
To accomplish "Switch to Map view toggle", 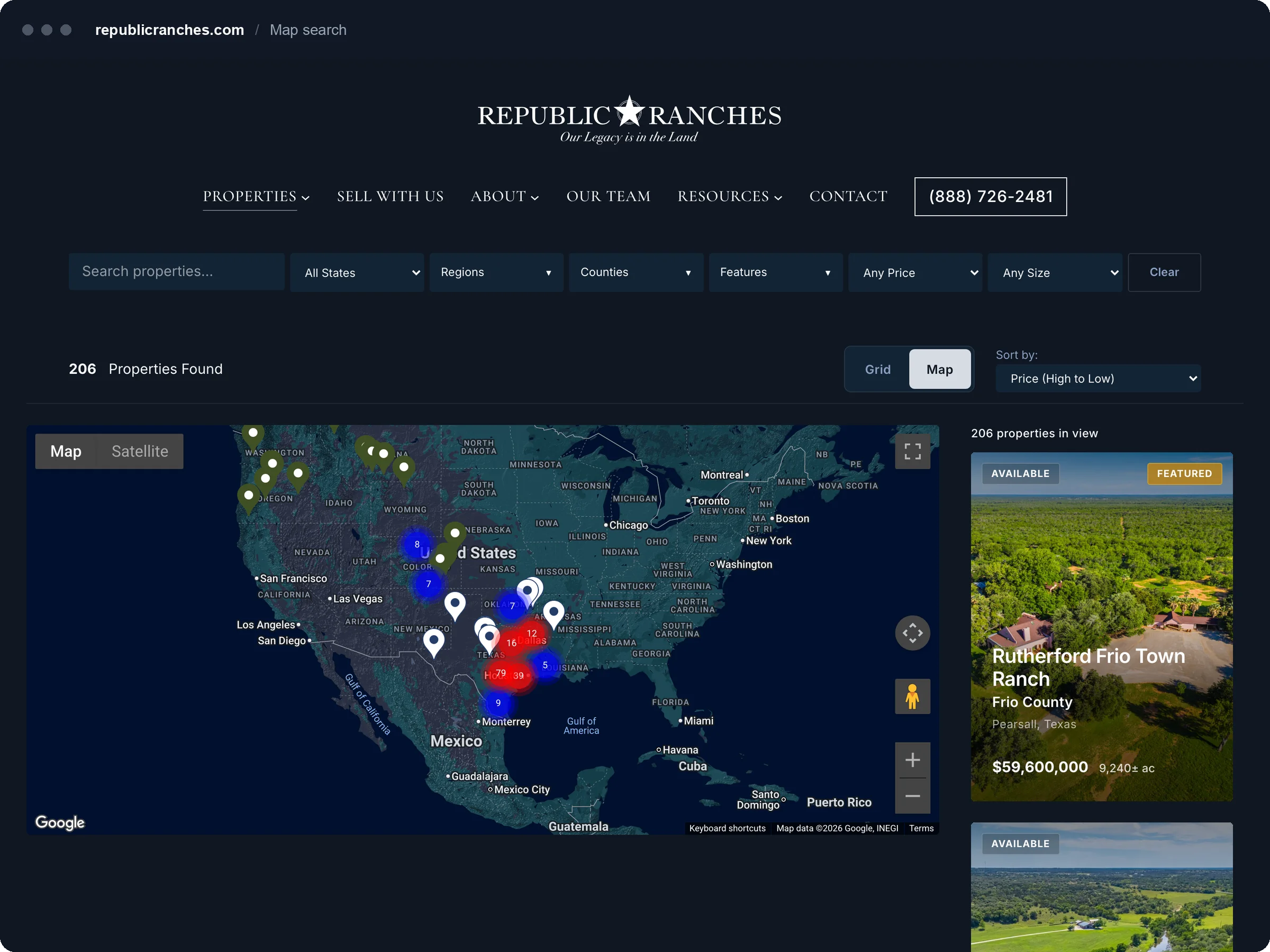I will 939,370.
